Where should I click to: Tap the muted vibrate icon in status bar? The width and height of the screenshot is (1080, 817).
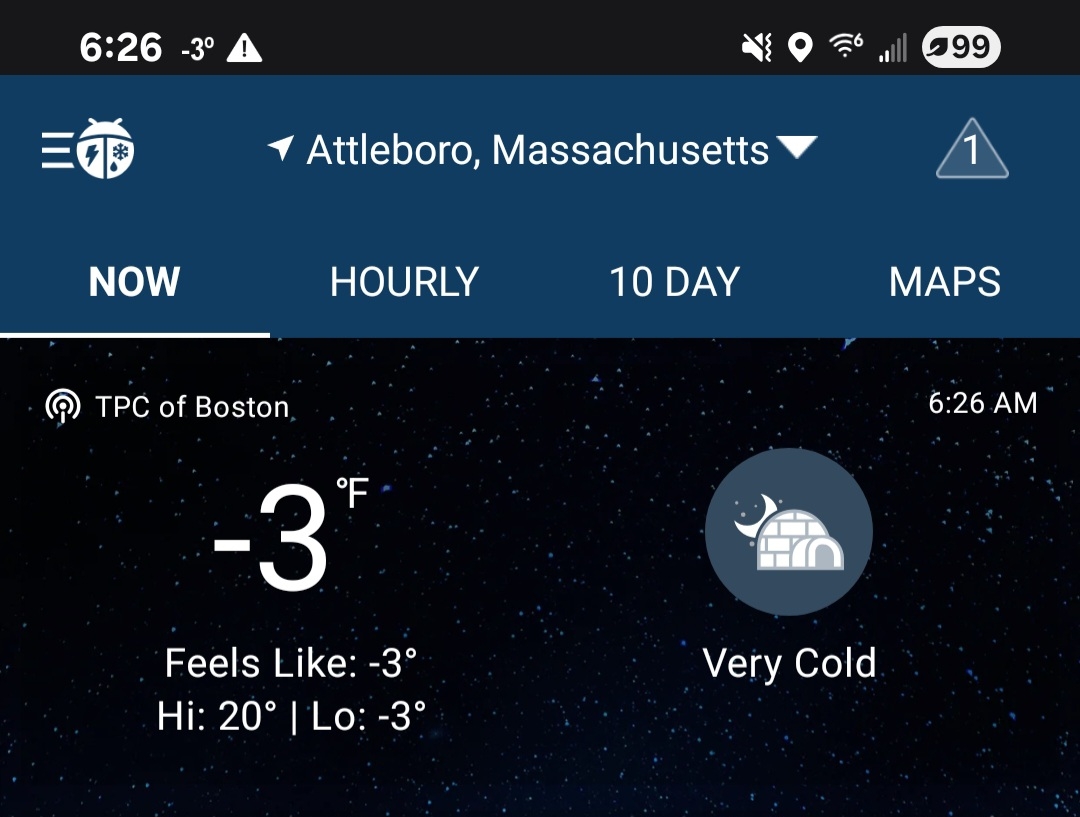pos(757,47)
